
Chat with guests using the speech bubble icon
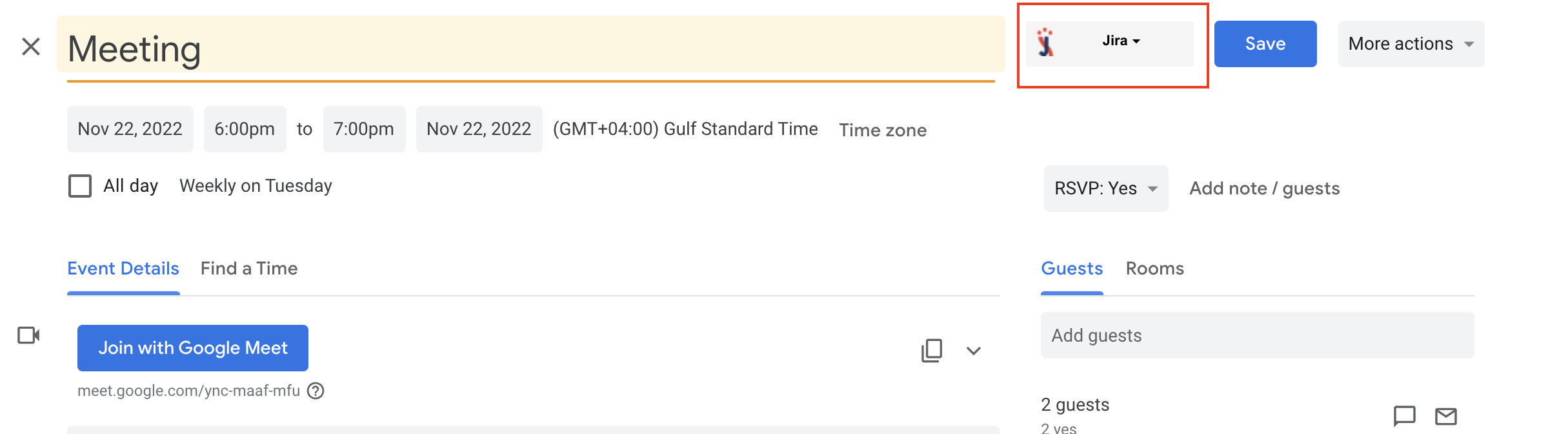[x=1404, y=417]
